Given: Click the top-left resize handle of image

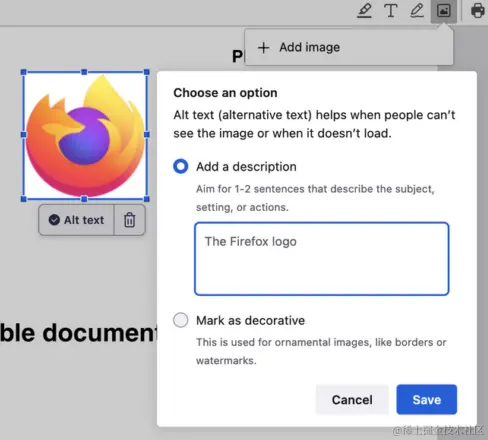Looking at the screenshot, I should point(24,72).
